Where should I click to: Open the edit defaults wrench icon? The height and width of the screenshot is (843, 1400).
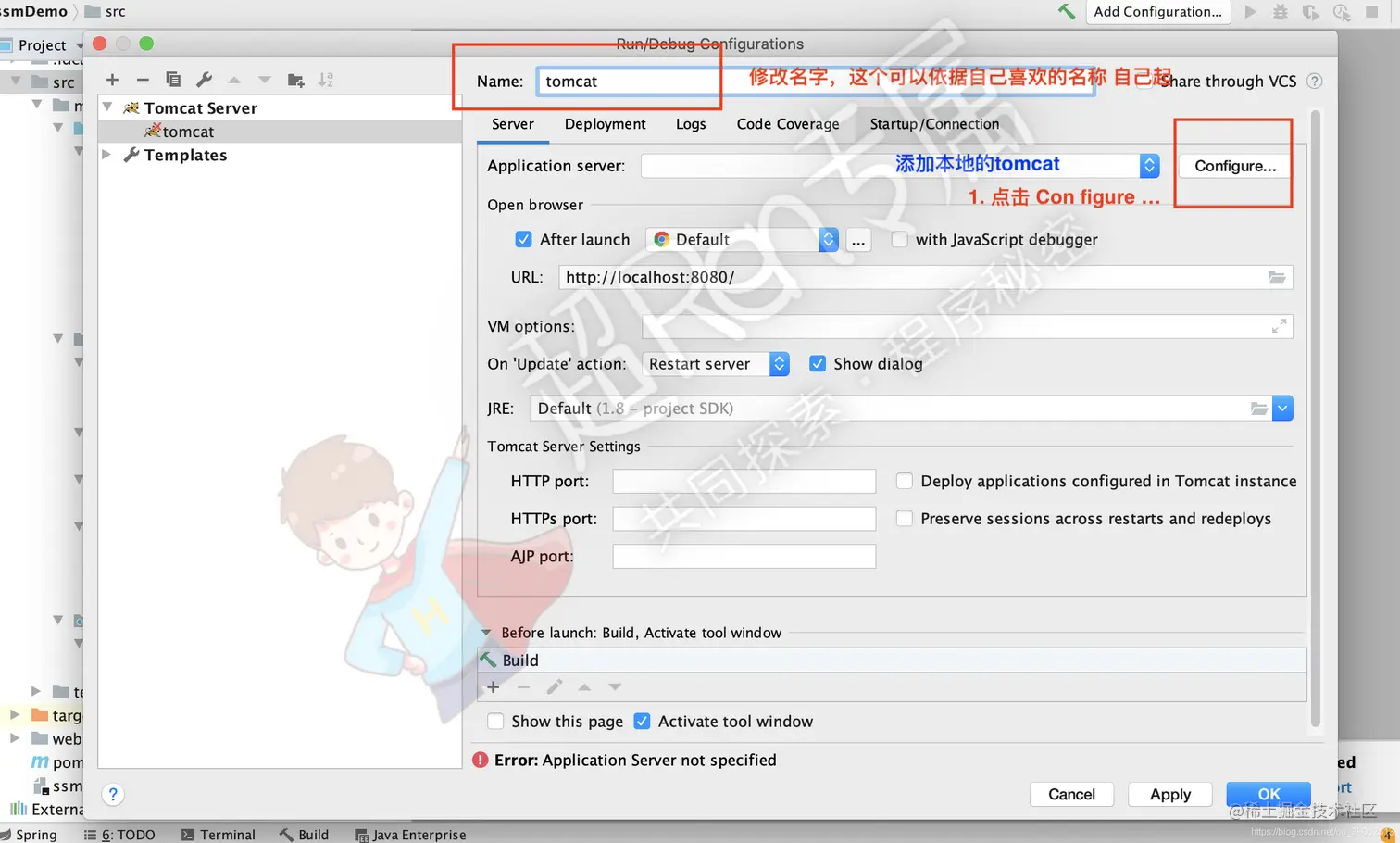tap(204, 80)
